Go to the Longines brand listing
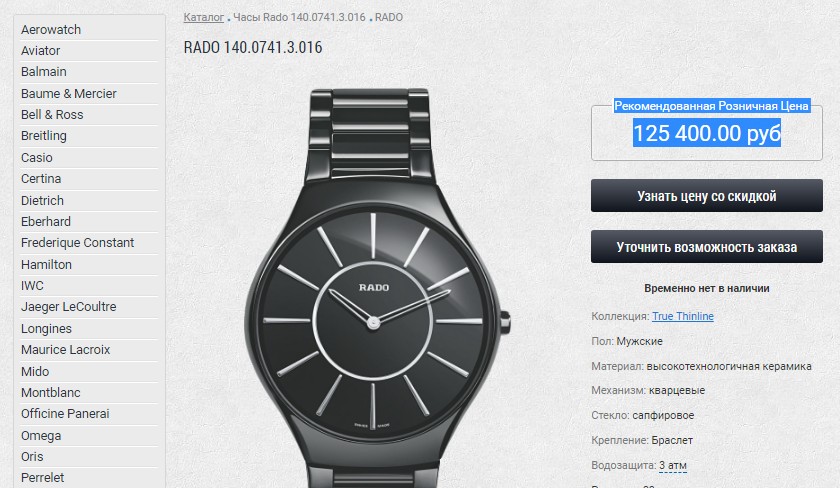 (x=46, y=328)
